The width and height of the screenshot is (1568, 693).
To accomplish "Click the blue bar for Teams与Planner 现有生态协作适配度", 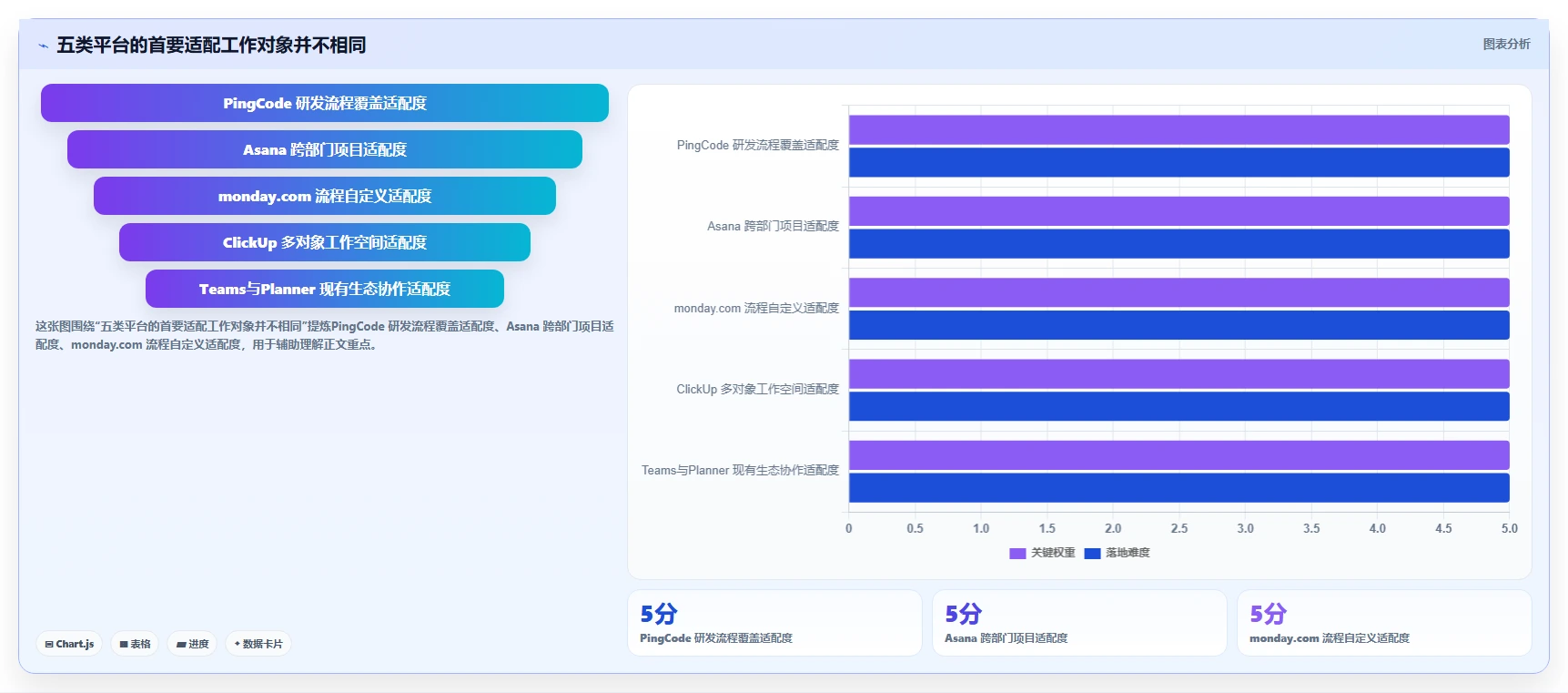I will point(1179,487).
